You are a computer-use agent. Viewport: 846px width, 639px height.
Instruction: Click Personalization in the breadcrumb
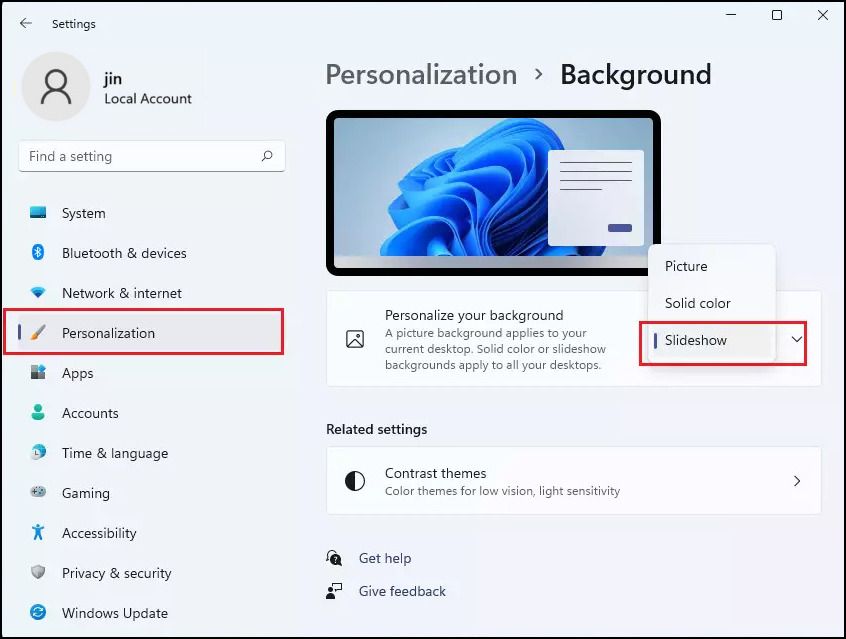[421, 74]
